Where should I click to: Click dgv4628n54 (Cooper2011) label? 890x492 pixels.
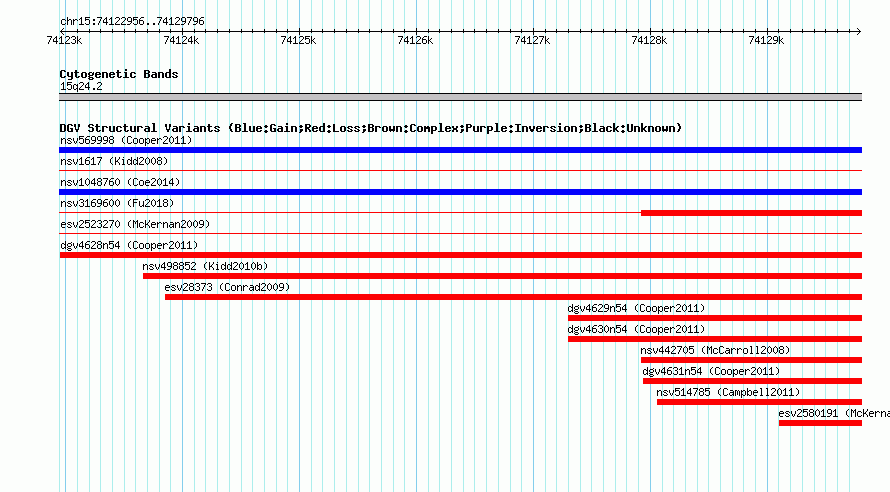(129, 245)
